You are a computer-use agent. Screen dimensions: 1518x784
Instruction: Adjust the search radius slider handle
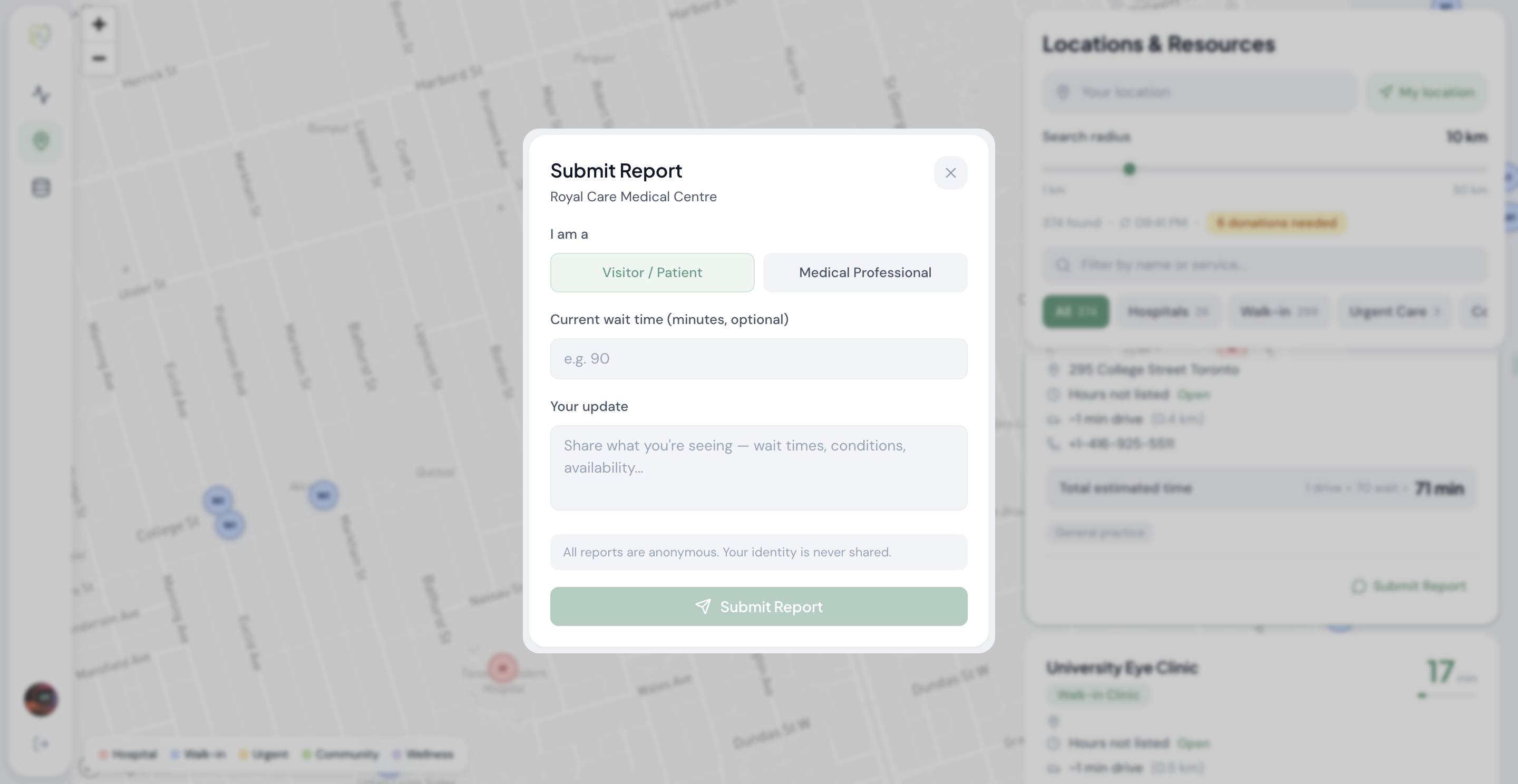point(1129,170)
